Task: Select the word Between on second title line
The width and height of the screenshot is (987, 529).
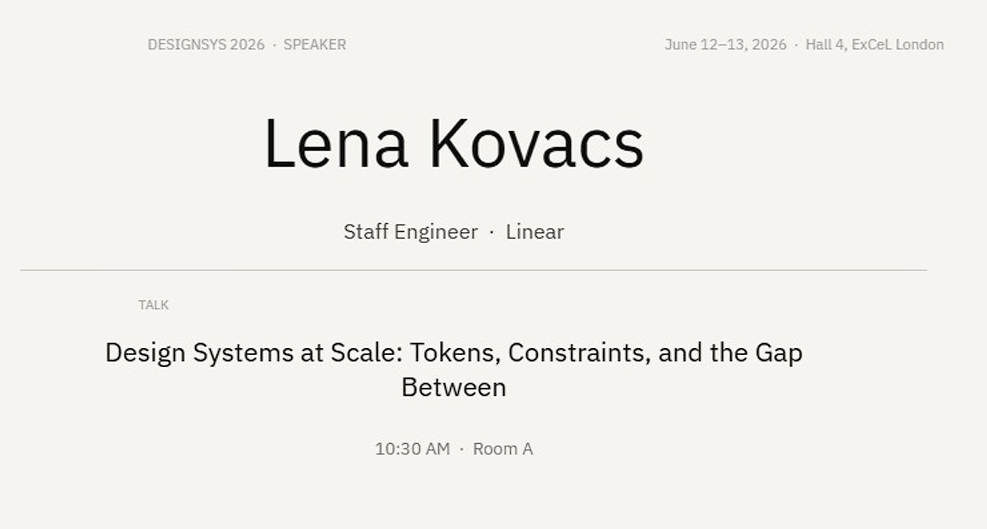Action: click(454, 387)
